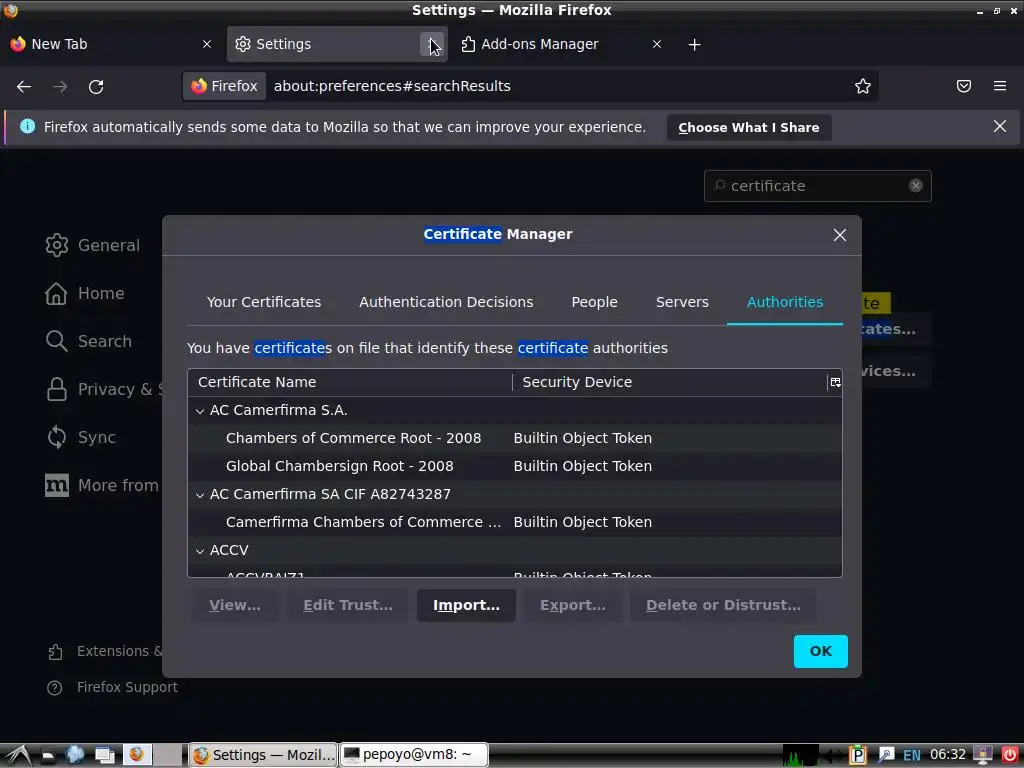1024x768 pixels.
Task: Close the Add-ons Manager tab
Action: click(x=656, y=44)
